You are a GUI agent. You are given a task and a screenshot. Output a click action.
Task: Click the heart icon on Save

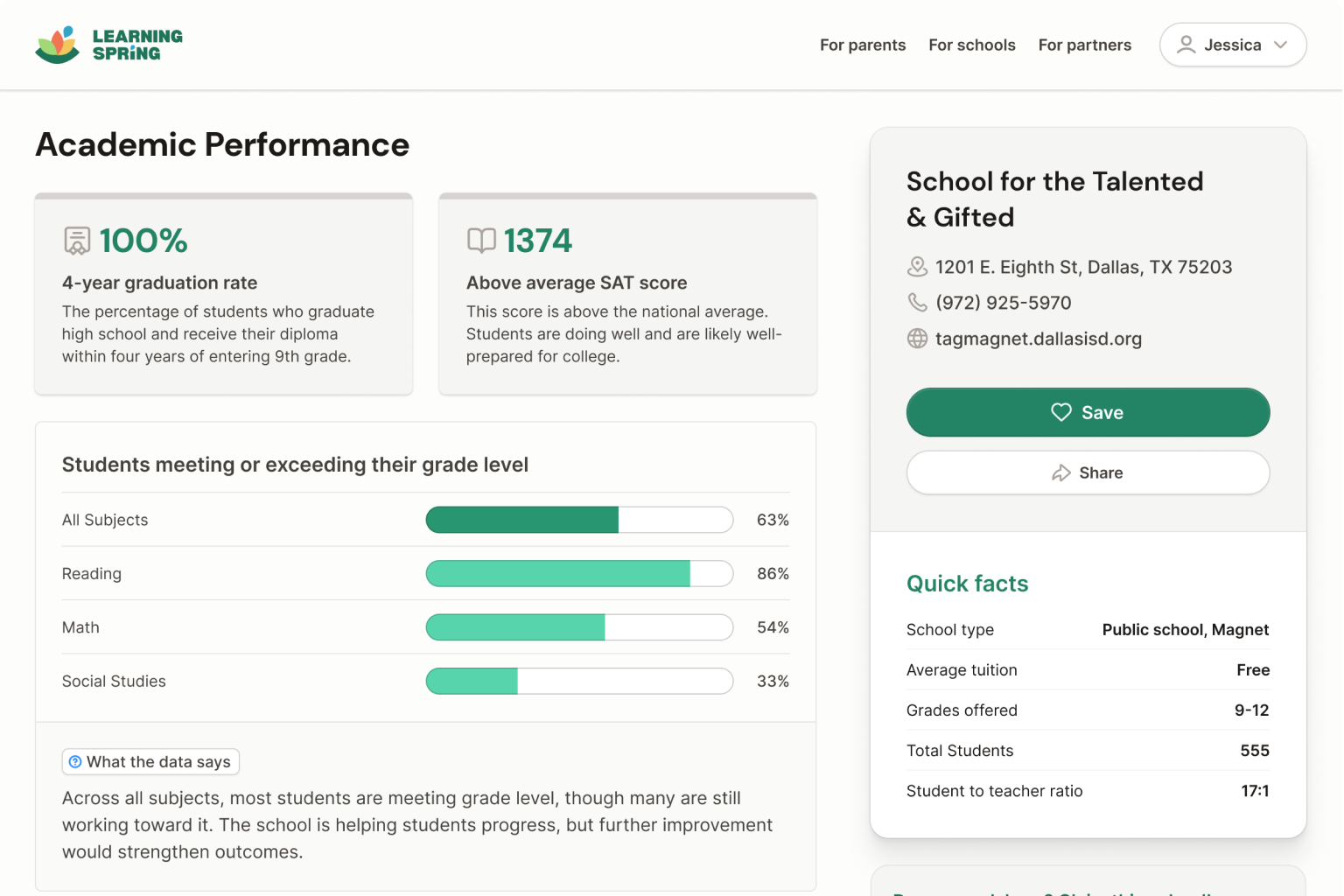pyautogui.click(x=1060, y=412)
